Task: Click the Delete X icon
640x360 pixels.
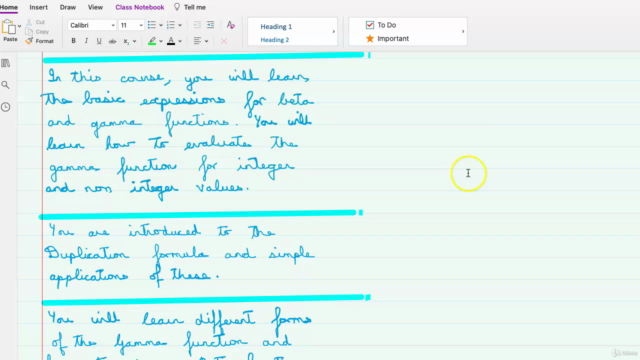Action: coord(224,41)
